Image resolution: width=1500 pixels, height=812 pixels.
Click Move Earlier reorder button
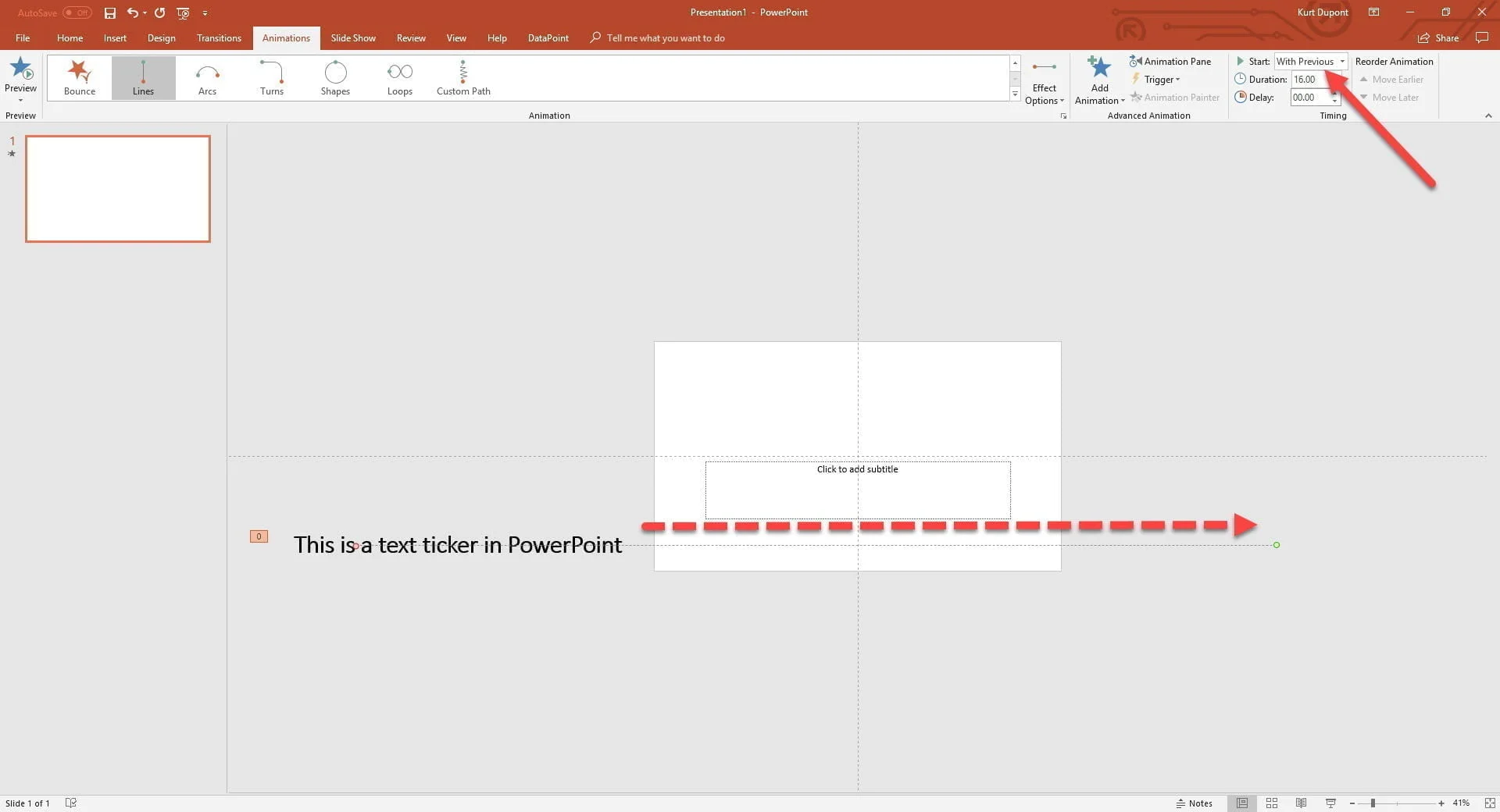click(x=1391, y=79)
